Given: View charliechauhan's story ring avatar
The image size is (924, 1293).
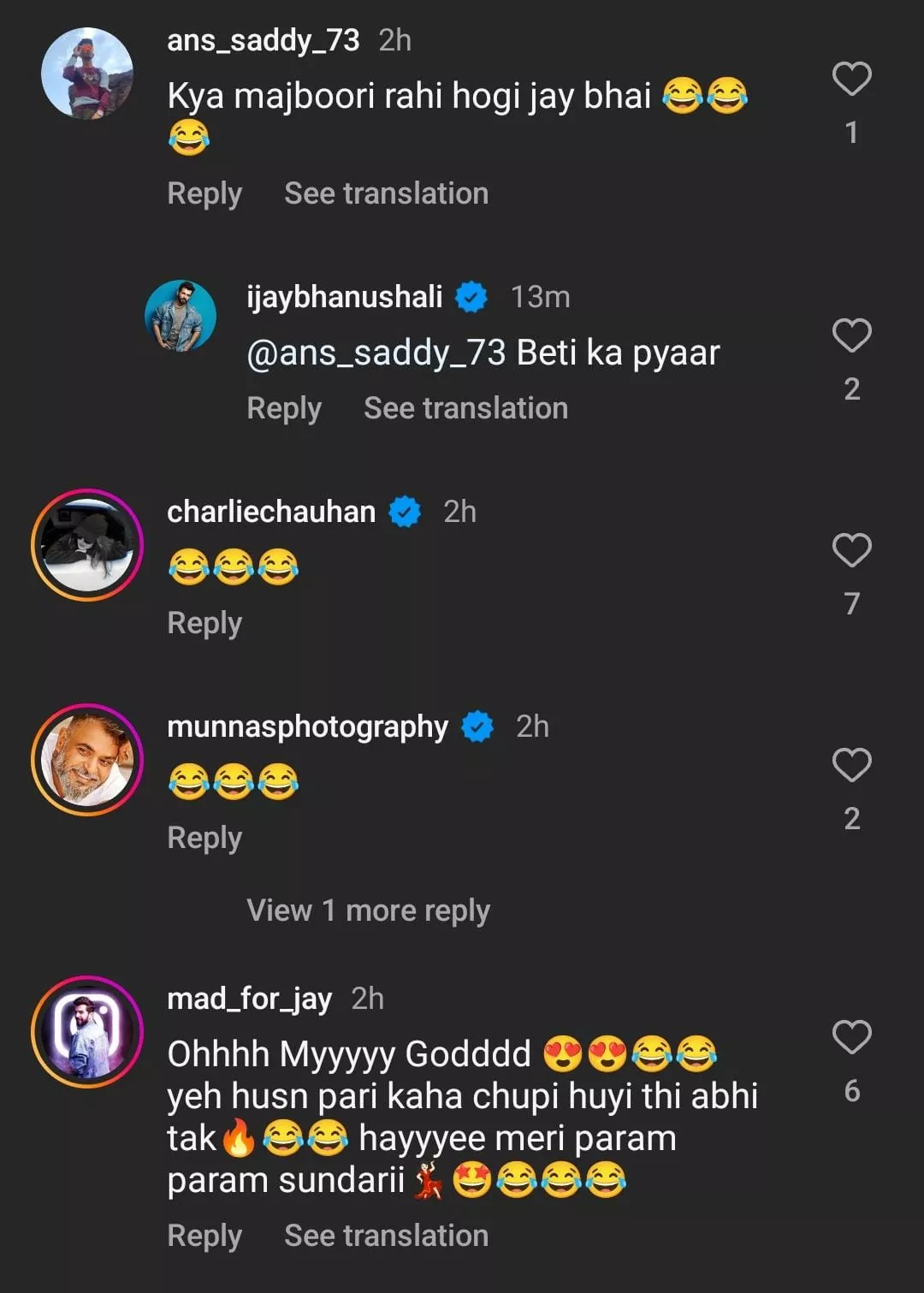Looking at the screenshot, I should click(87, 545).
